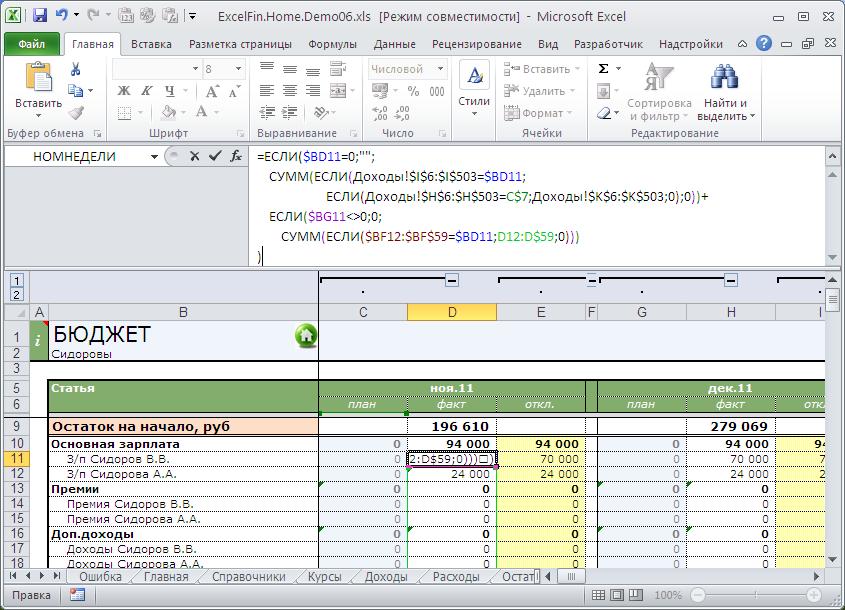The image size is (845, 610).
Task: Click the insert function fx button
Action: (236, 156)
